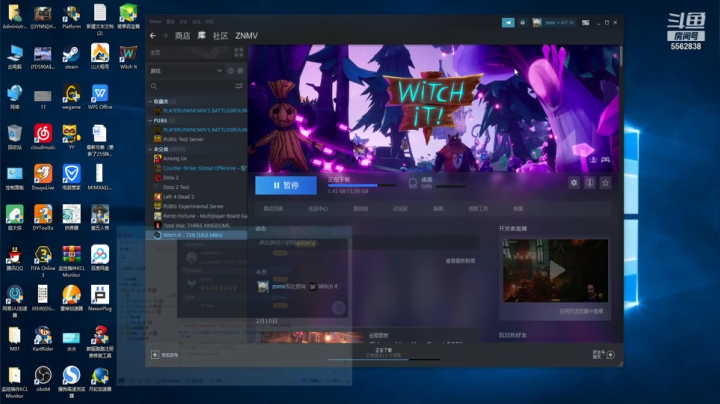The image size is (720, 404).
Task: Select Witch It downloading entry in list
Action: pos(197,235)
